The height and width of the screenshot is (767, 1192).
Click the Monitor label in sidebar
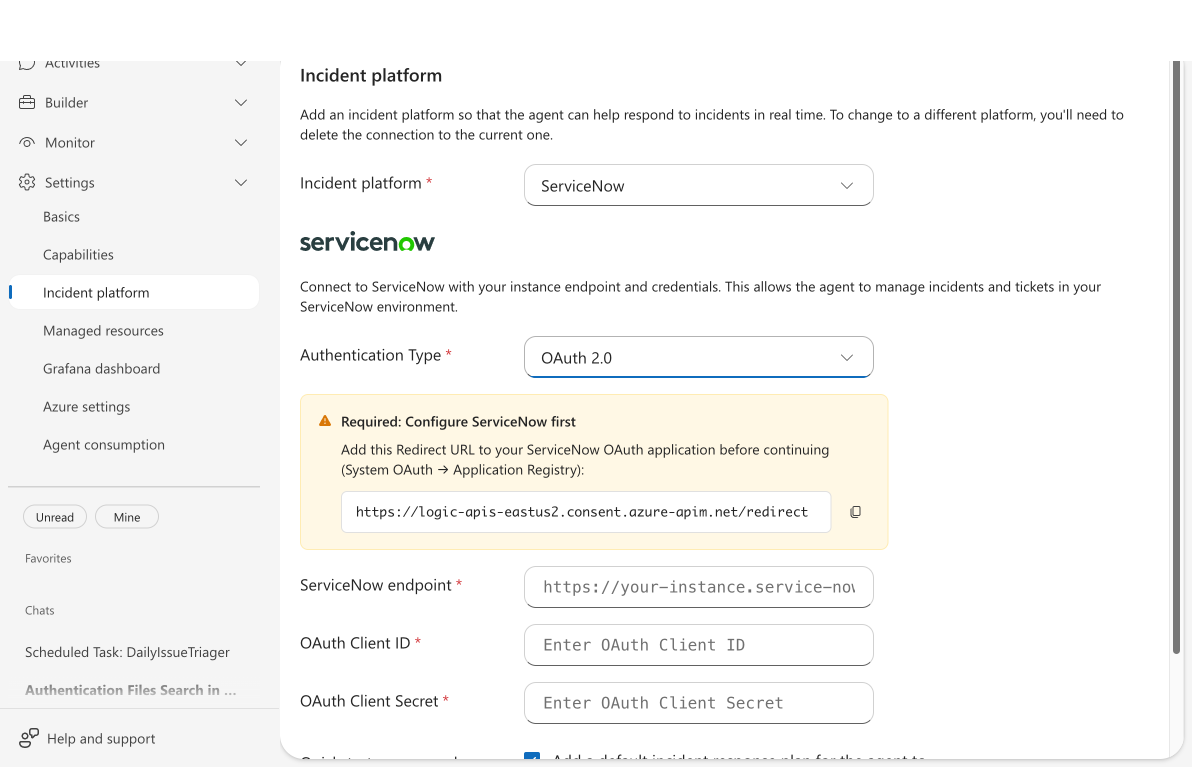(x=70, y=143)
